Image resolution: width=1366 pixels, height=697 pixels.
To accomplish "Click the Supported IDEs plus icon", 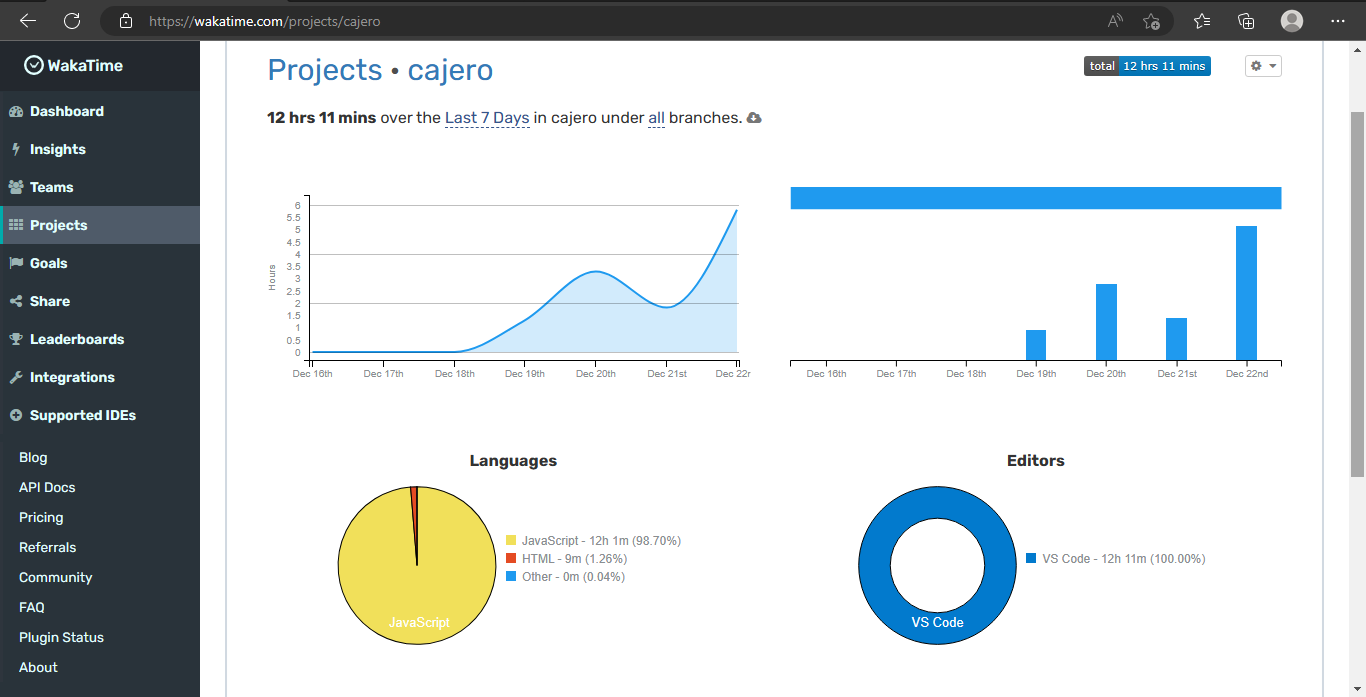I will pyautogui.click(x=16, y=415).
